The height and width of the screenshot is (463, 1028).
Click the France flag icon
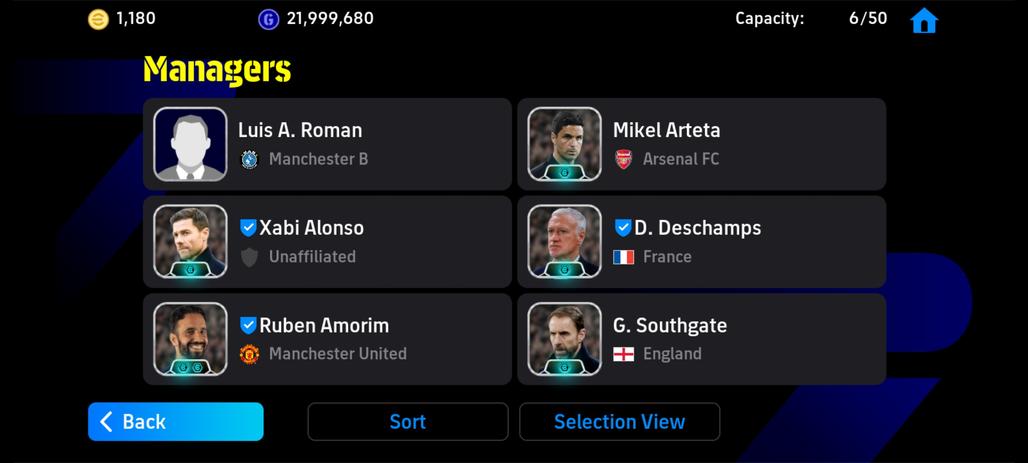(624, 257)
